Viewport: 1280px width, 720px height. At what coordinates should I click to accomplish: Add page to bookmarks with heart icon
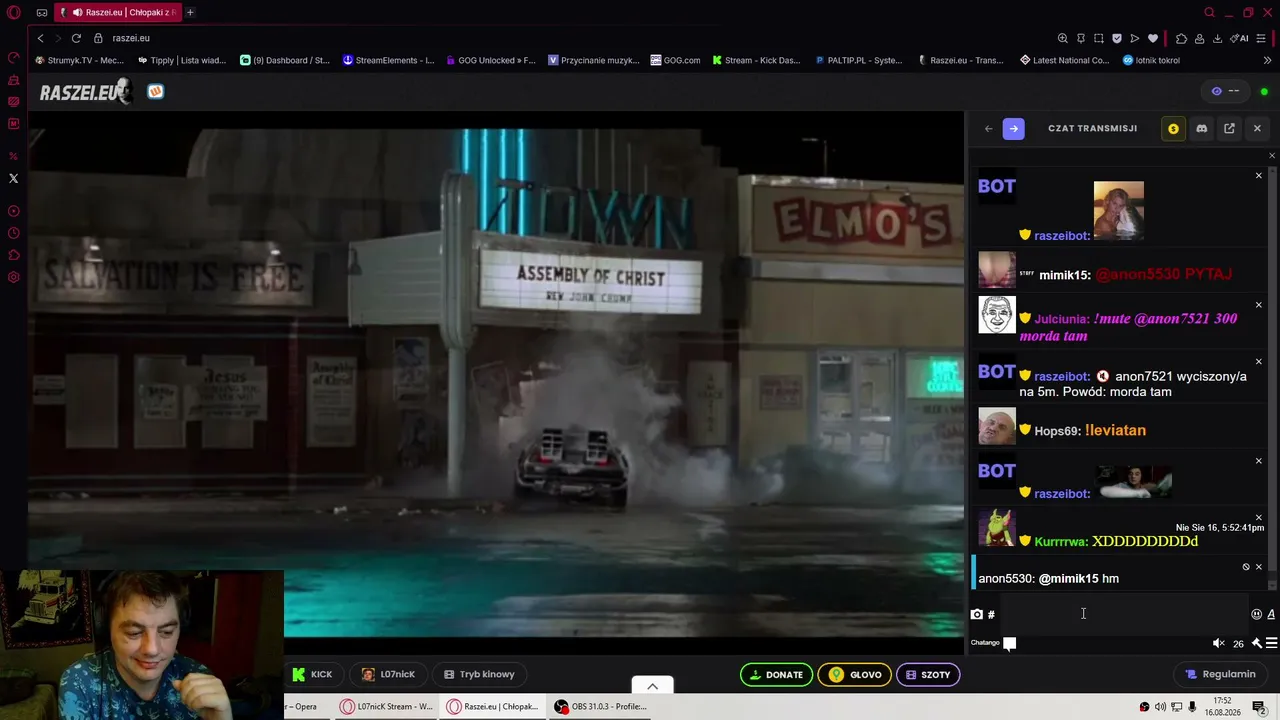click(1153, 38)
